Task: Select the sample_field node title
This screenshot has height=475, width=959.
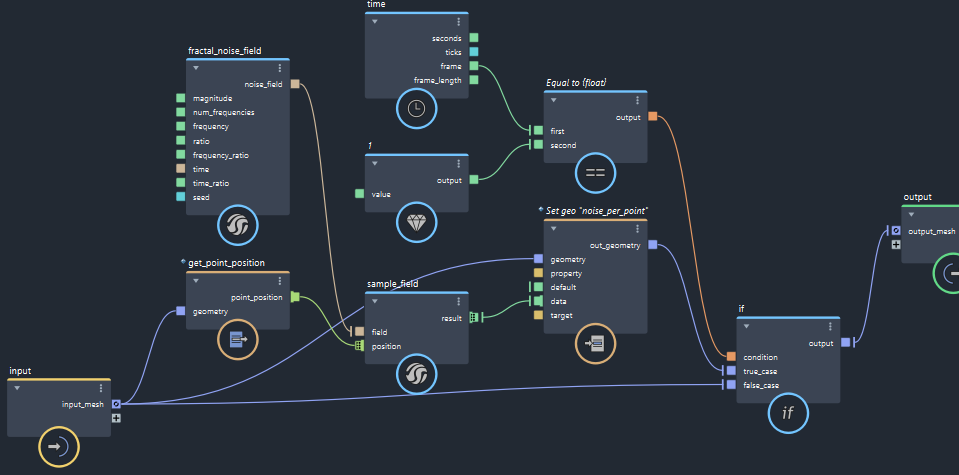Action: click(x=393, y=284)
